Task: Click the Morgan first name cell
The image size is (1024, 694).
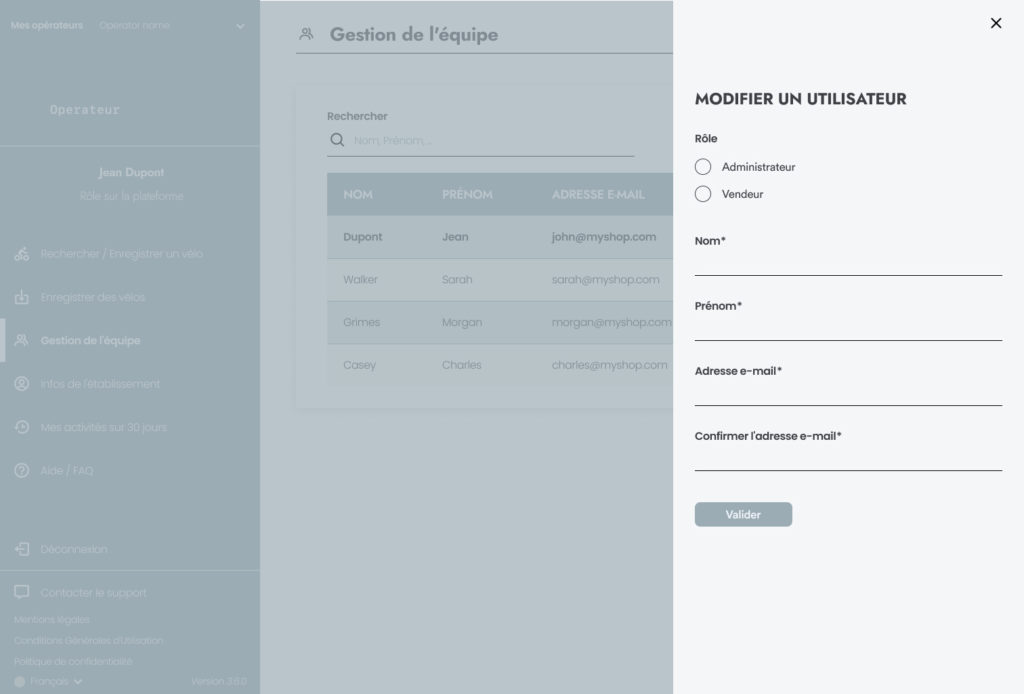Action: (x=462, y=323)
